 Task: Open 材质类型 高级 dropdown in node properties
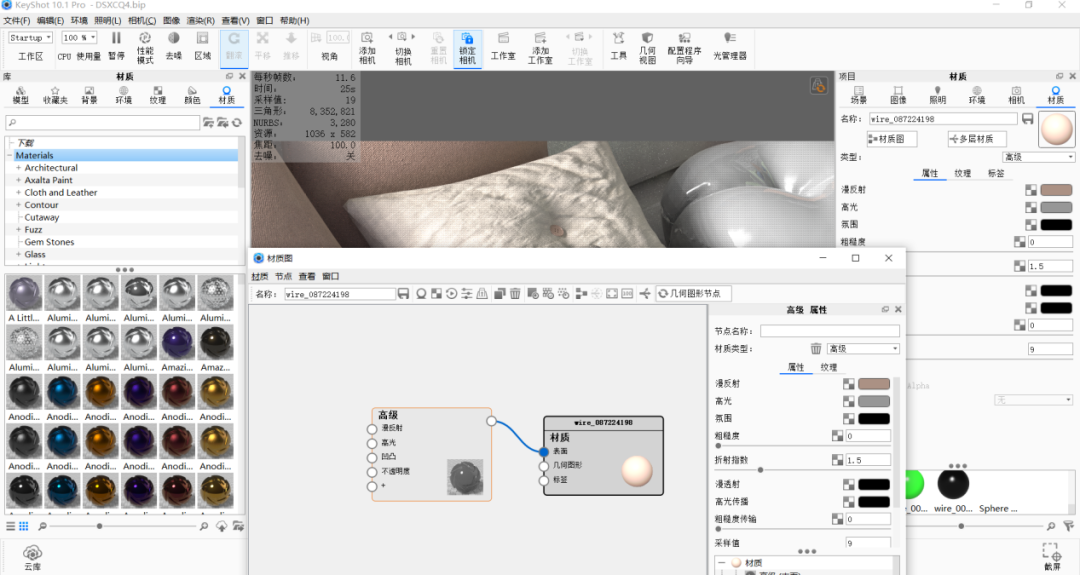pyautogui.click(x=863, y=348)
